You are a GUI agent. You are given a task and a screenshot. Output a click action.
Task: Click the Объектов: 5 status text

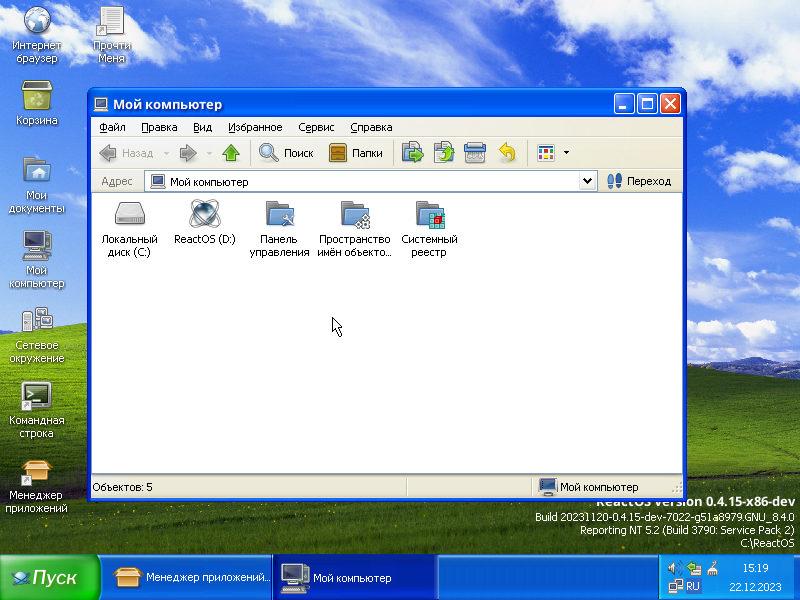click(x=122, y=487)
